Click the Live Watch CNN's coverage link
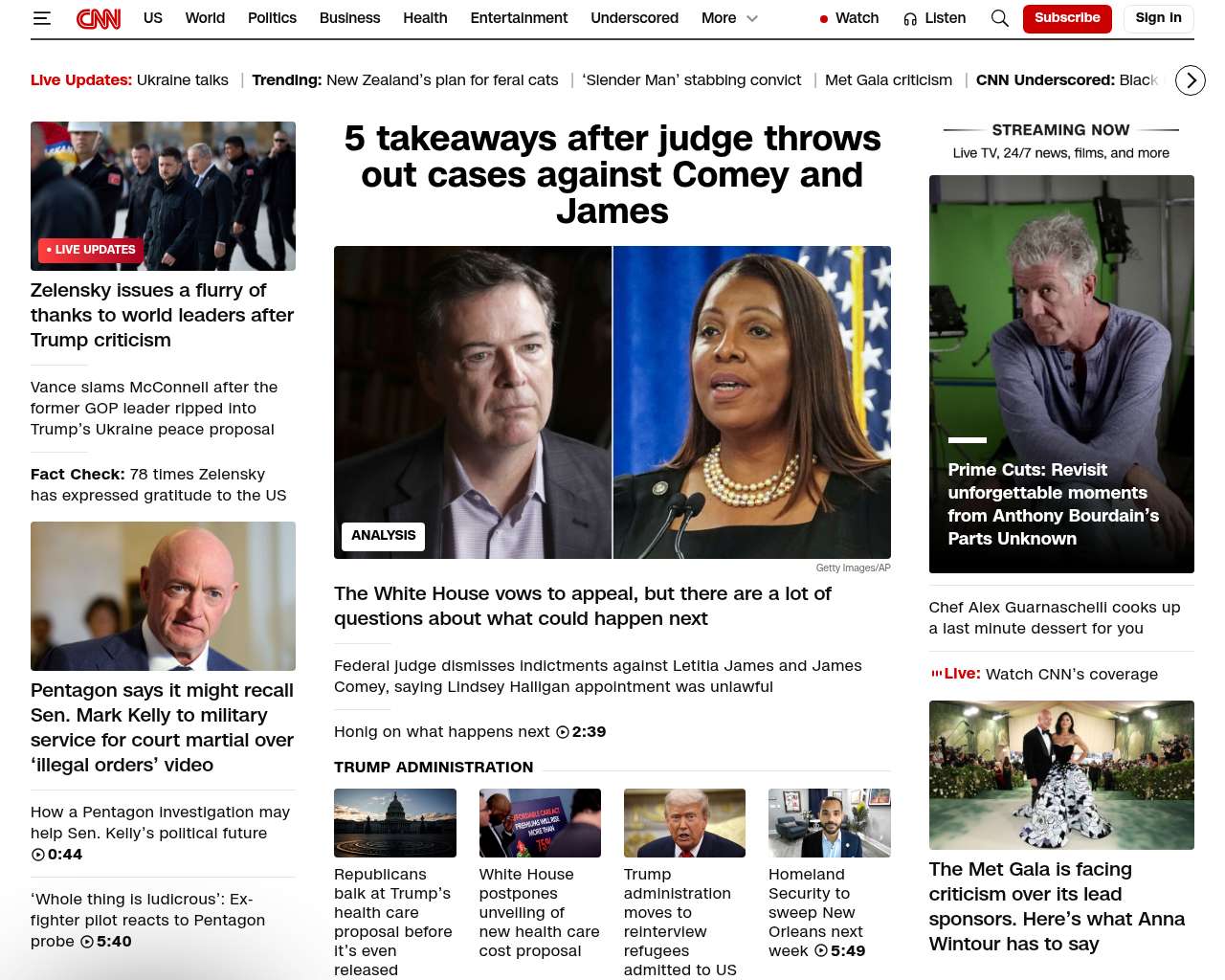 pos(1044,675)
